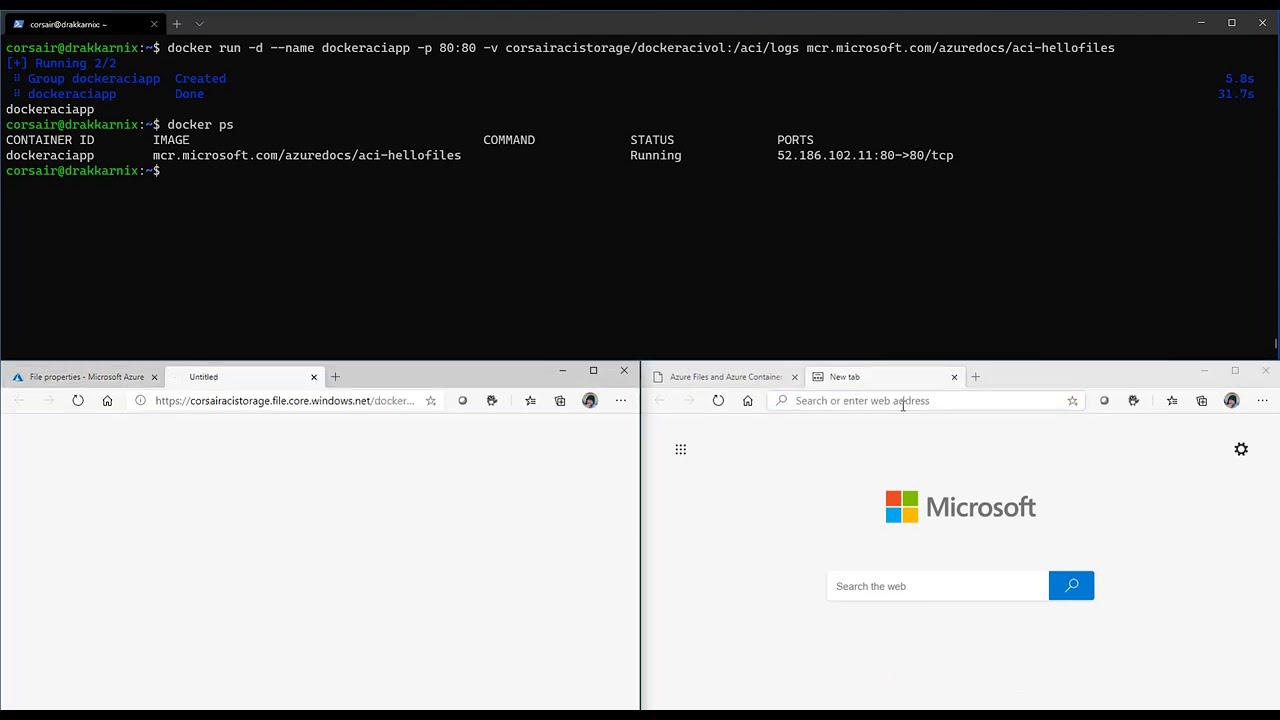Image resolution: width=1280 pixels, height=720 pixels.
Task: Click the COMMAND column header in terminal
Action: pos(509,140)
